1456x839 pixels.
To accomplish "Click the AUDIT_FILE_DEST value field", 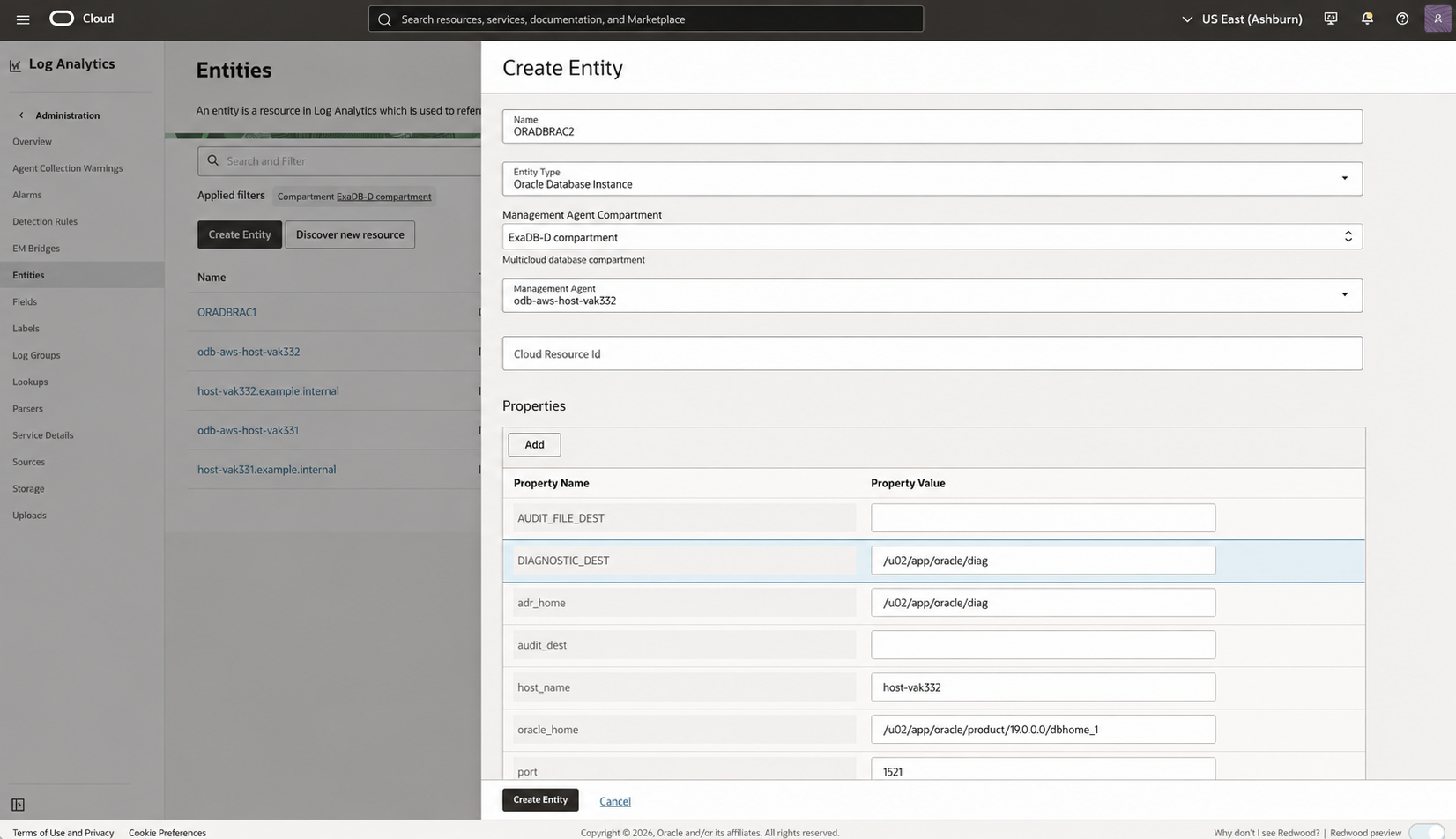I will coord(1044,518).
